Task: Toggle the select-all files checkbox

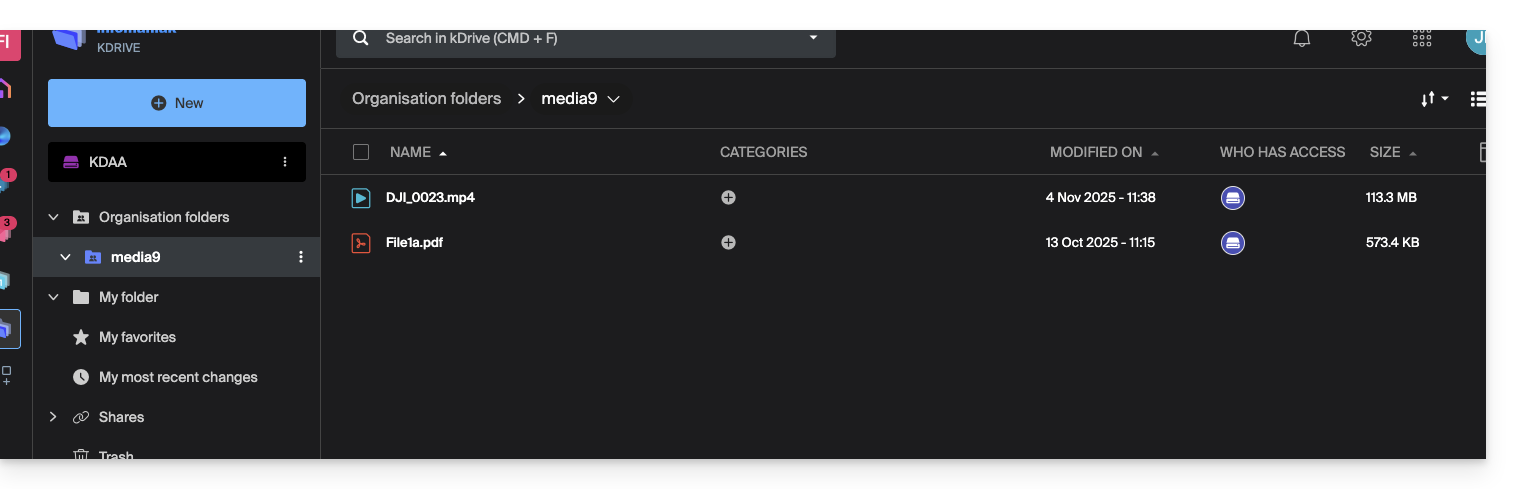Action: [361, 152]
